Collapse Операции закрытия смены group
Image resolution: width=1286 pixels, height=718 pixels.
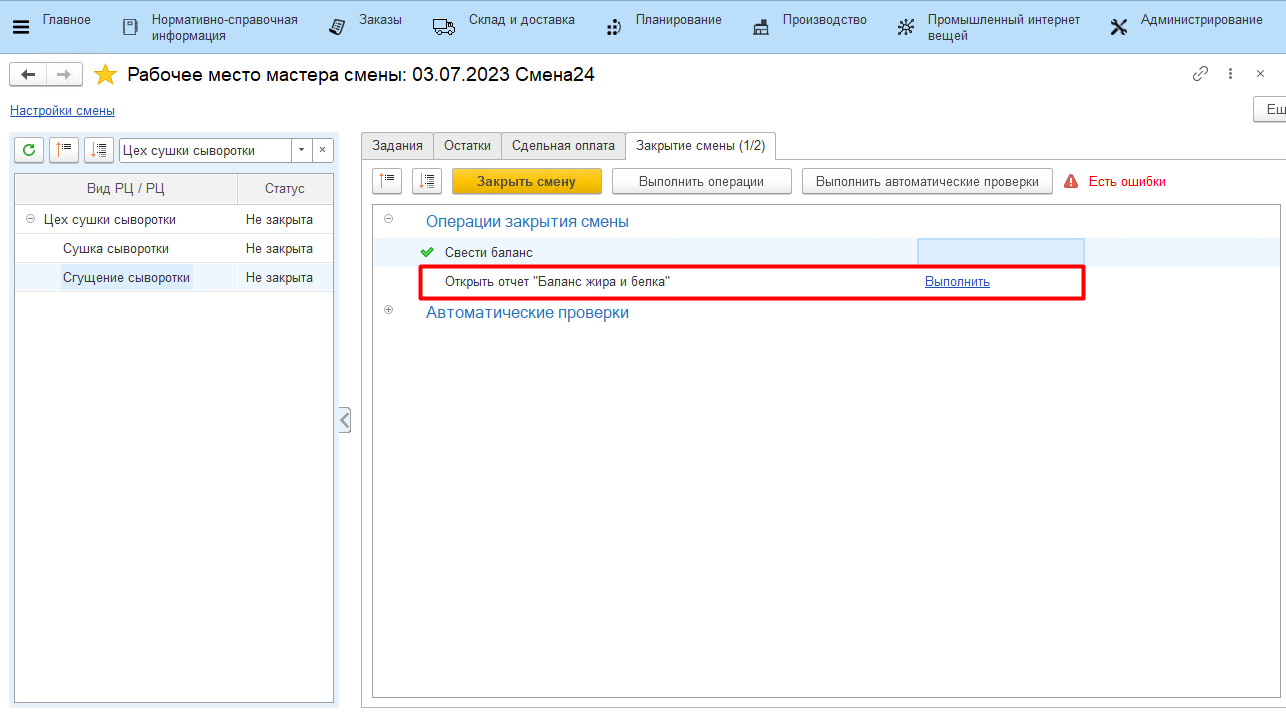[x=389, y=219]
